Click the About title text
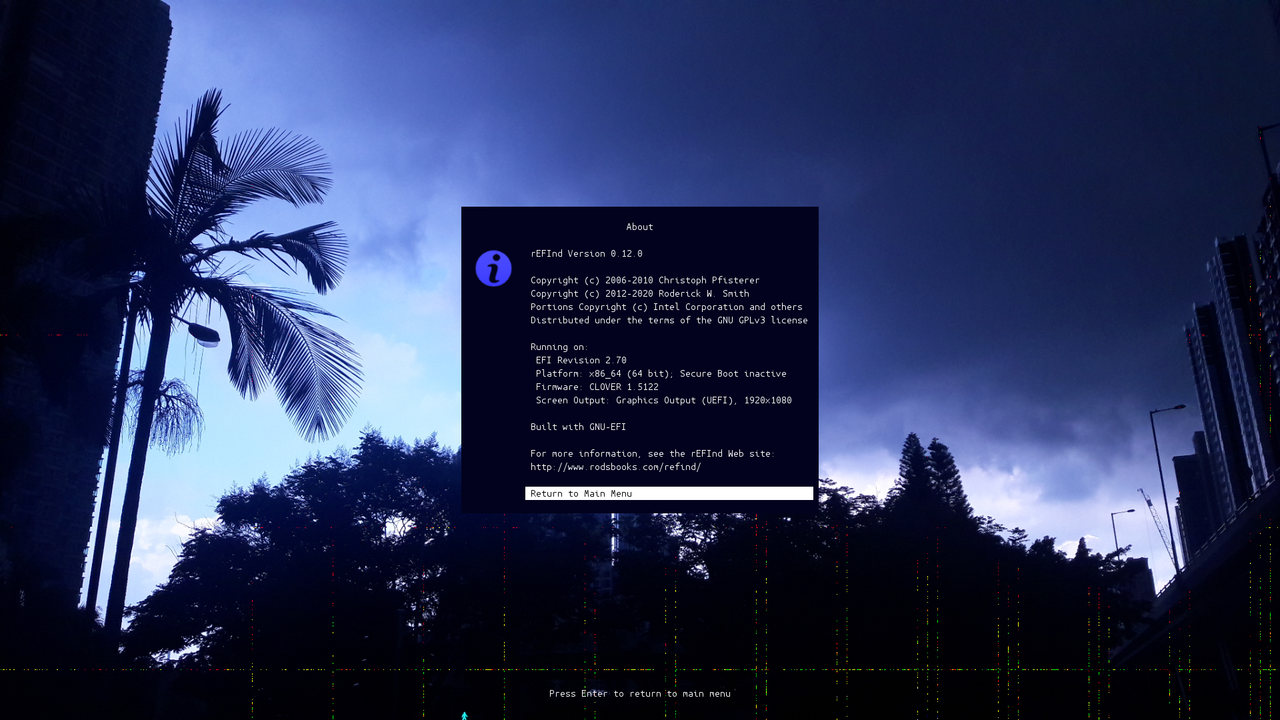 (640, 227)
